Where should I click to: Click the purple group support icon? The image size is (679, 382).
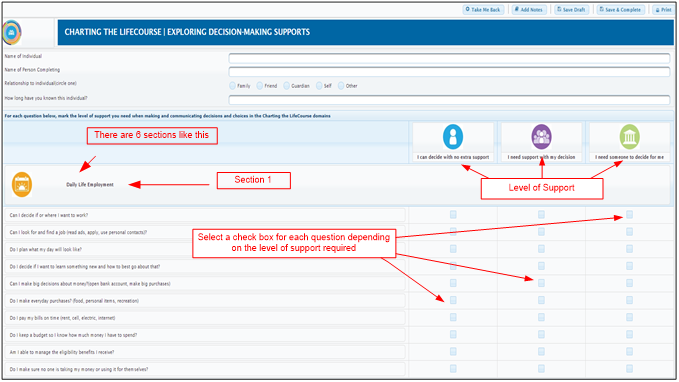point(541,136)
